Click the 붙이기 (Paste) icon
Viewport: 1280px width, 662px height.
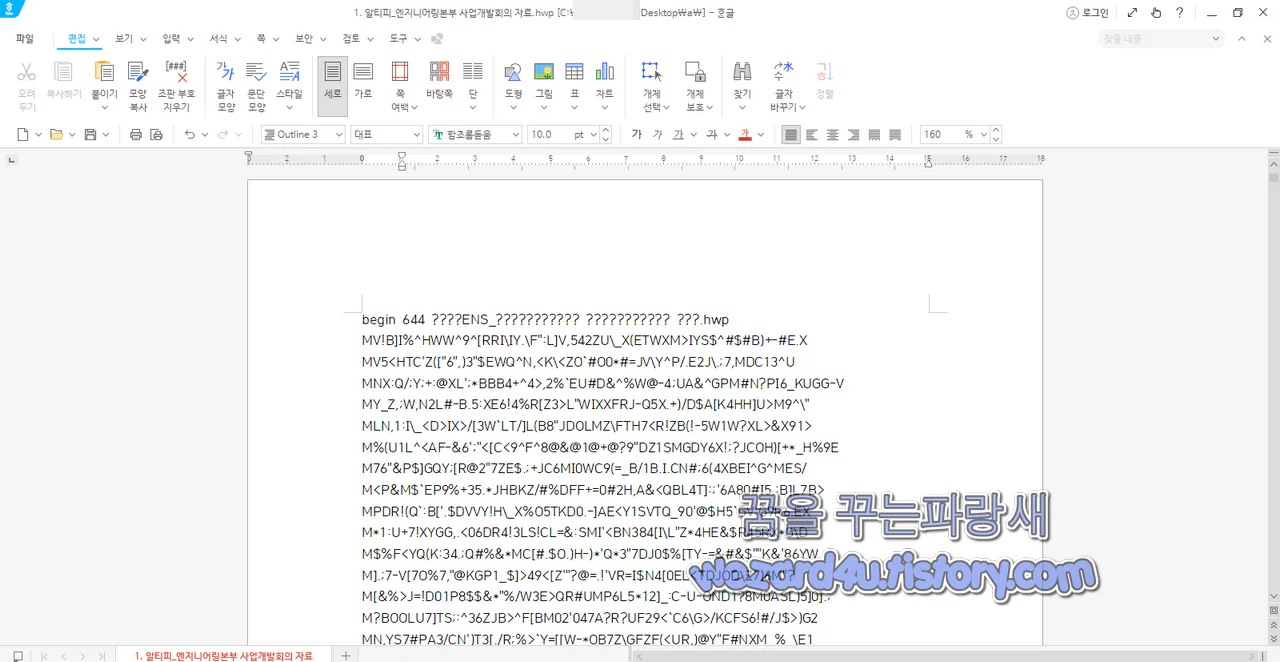click(x=104, y=72)
